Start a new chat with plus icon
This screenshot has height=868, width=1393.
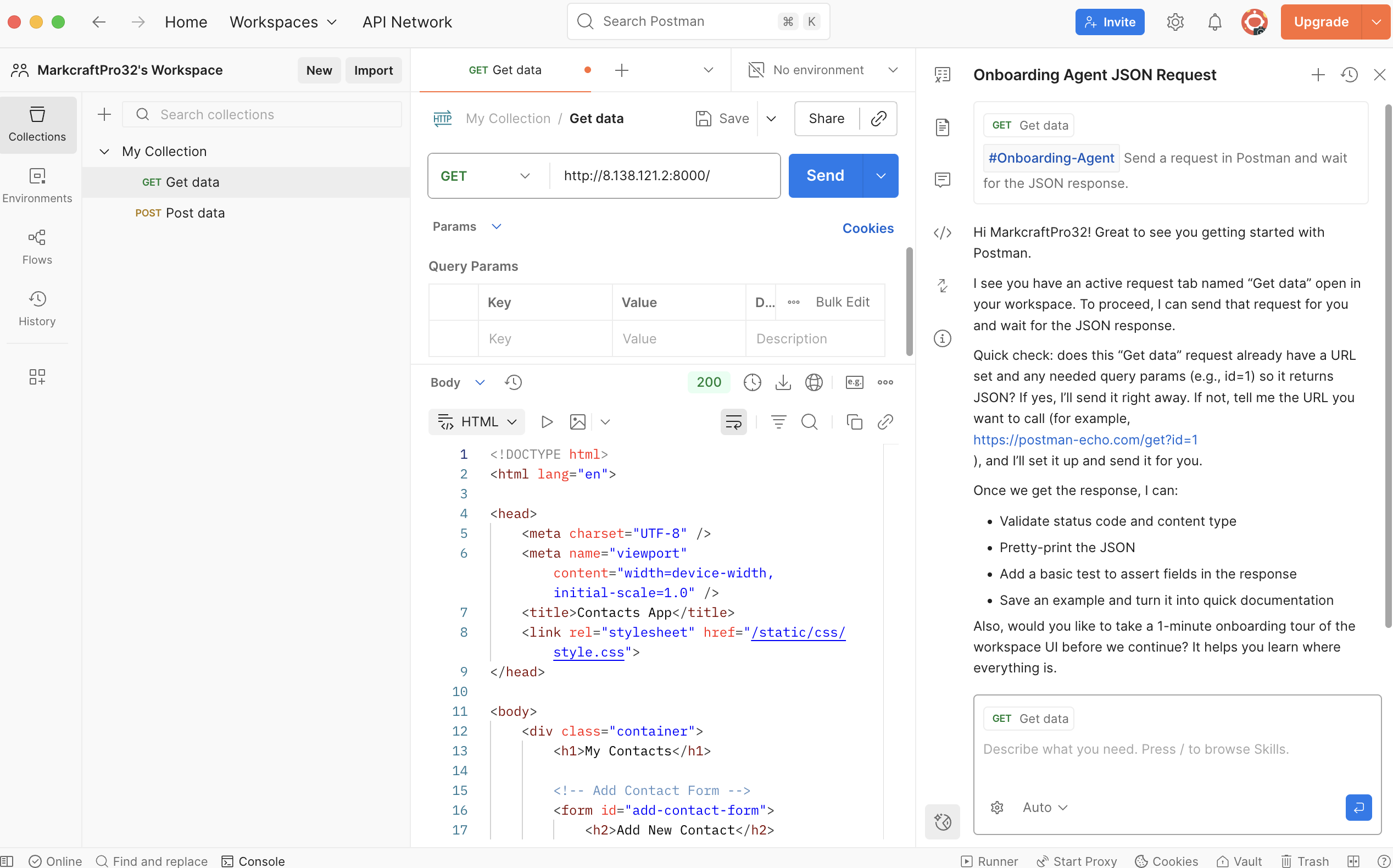(x=1318, y=75)
